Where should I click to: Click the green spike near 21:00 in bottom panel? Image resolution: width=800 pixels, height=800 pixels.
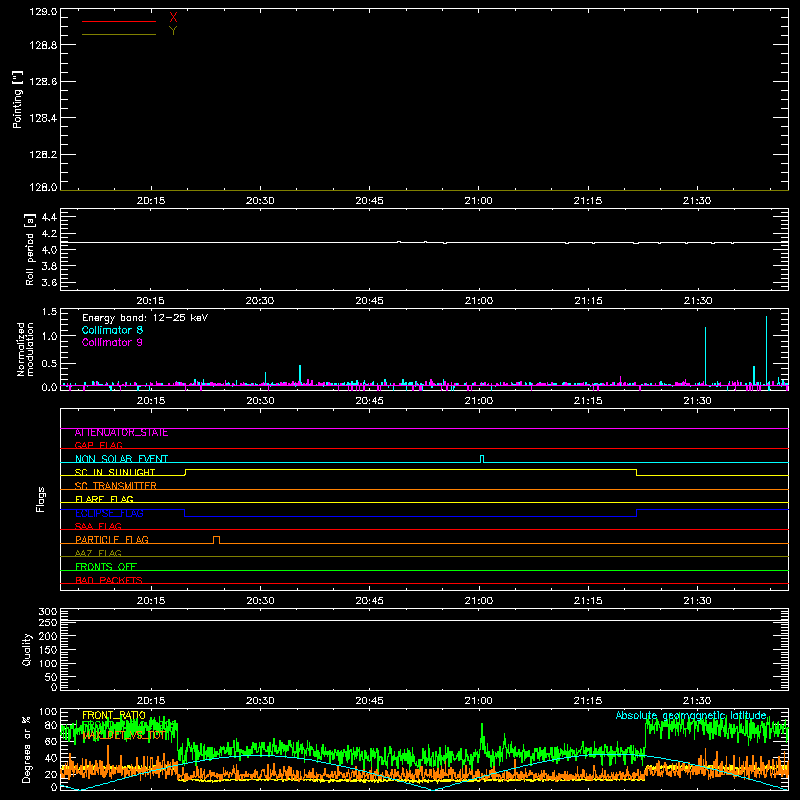pos(482,738)
